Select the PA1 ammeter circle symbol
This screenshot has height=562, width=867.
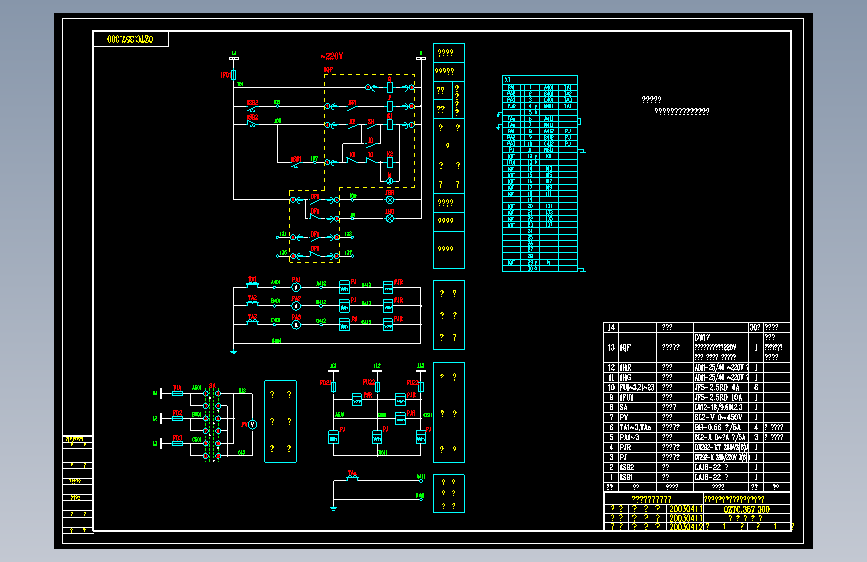pyautogui.click(x=296, y=287)
